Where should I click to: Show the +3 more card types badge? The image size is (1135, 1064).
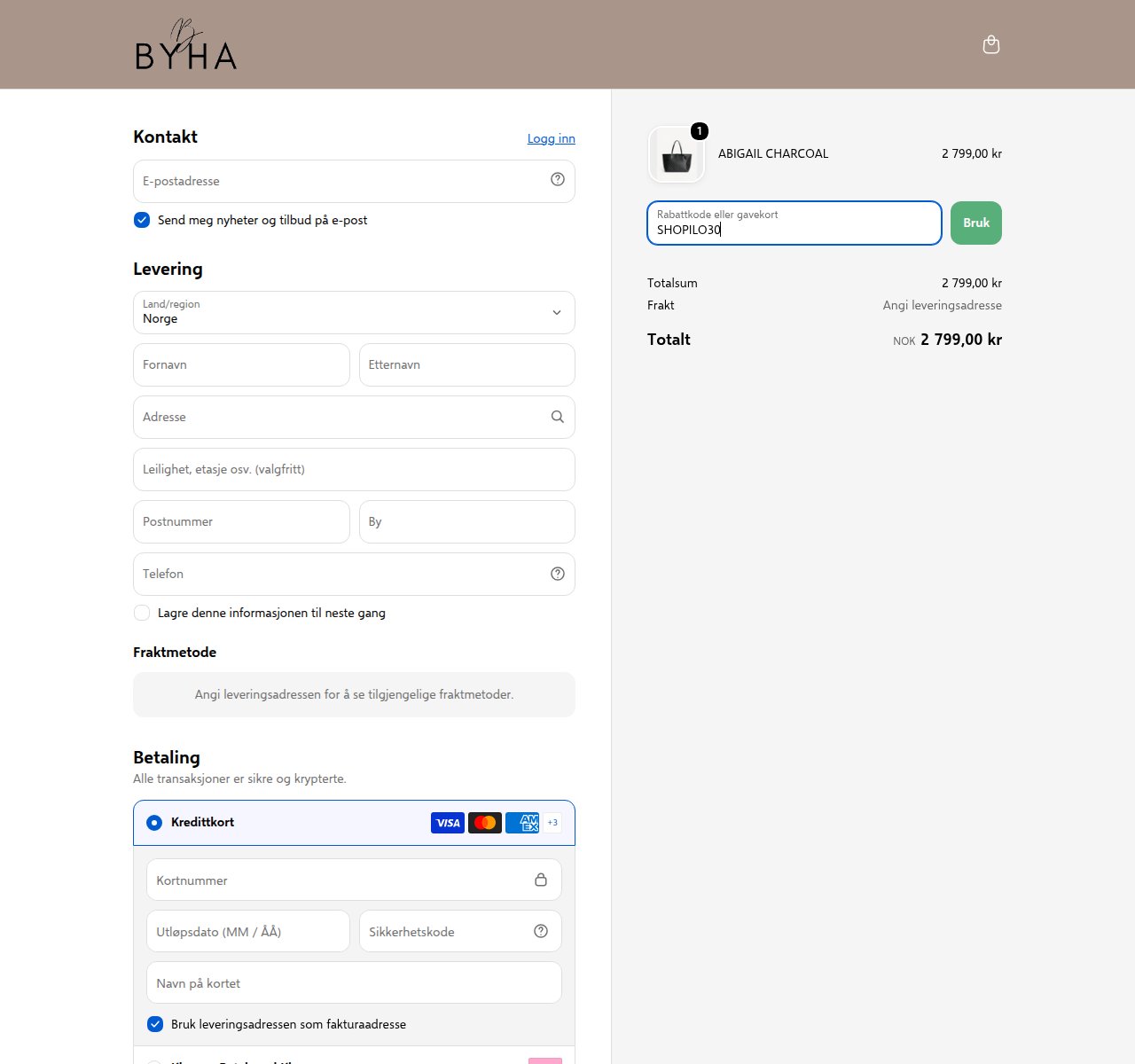click(552, 823)
